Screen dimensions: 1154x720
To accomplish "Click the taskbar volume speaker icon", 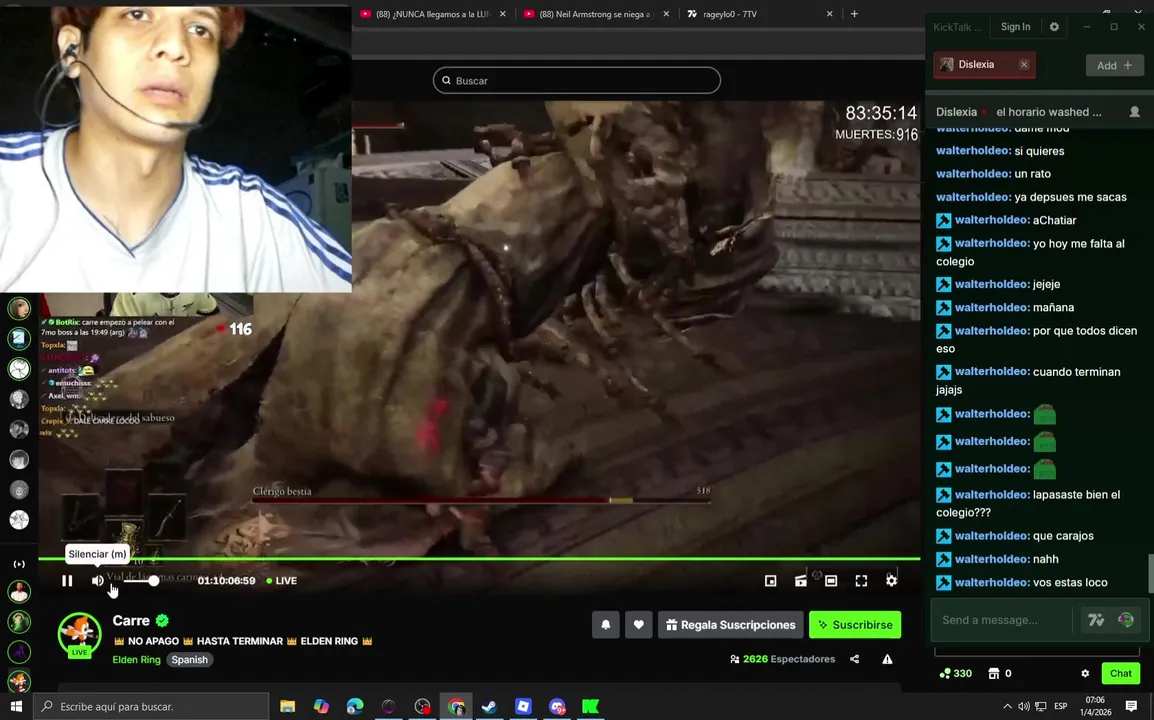I will (x=1024, y=707).
